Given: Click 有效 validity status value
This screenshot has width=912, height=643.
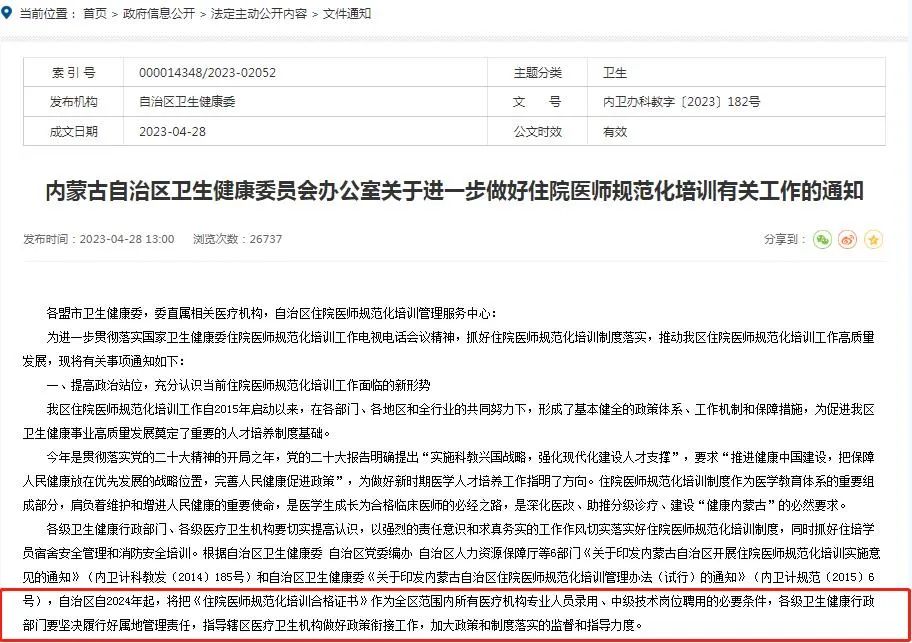Looking at the screenshot, I should tap(615, 131).
